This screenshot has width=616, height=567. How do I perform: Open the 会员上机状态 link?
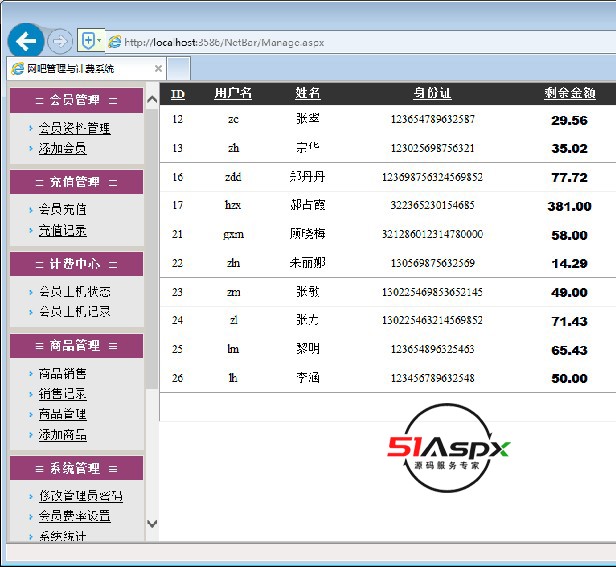pos(74,292)
